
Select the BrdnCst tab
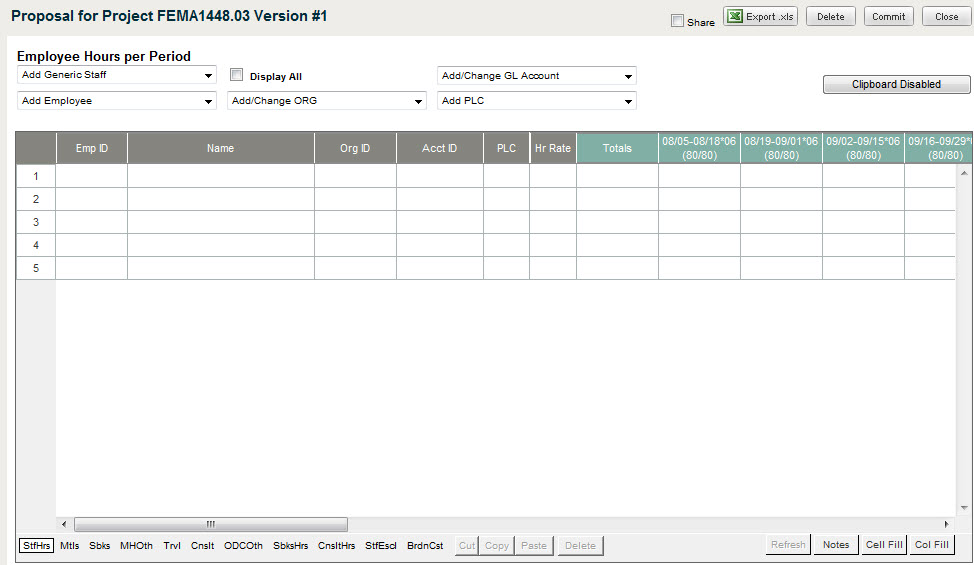(425, 545)
